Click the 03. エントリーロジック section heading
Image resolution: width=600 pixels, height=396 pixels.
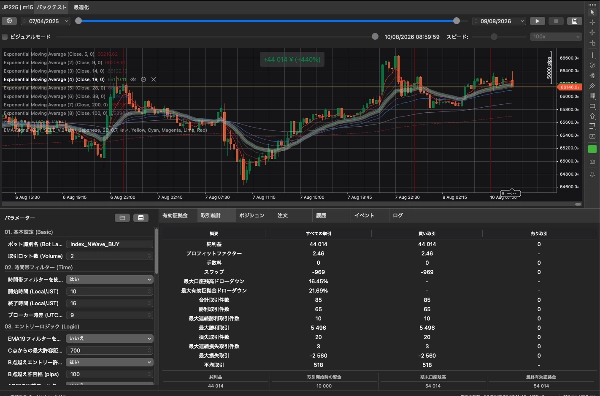click(x=42, y=327)
